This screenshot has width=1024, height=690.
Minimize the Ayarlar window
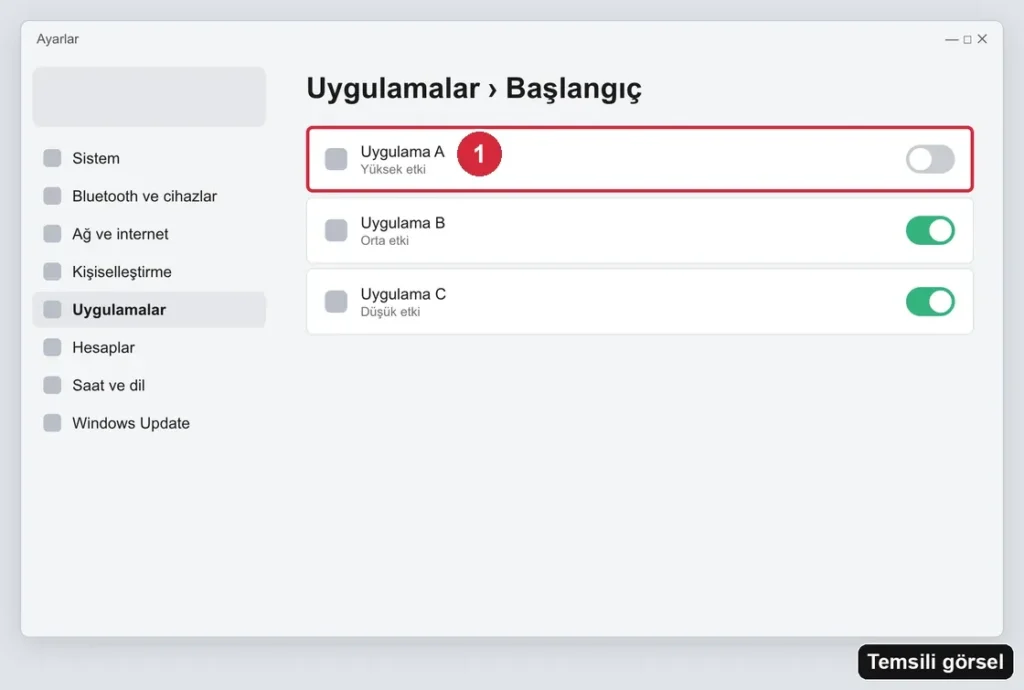coord(952,40)
